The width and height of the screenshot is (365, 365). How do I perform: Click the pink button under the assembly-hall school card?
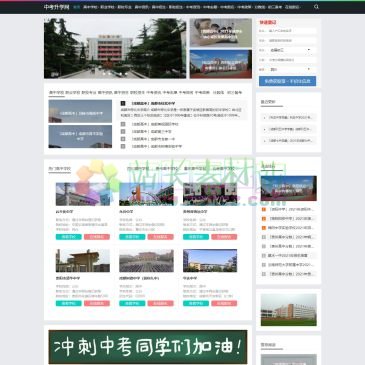point(224,237)
